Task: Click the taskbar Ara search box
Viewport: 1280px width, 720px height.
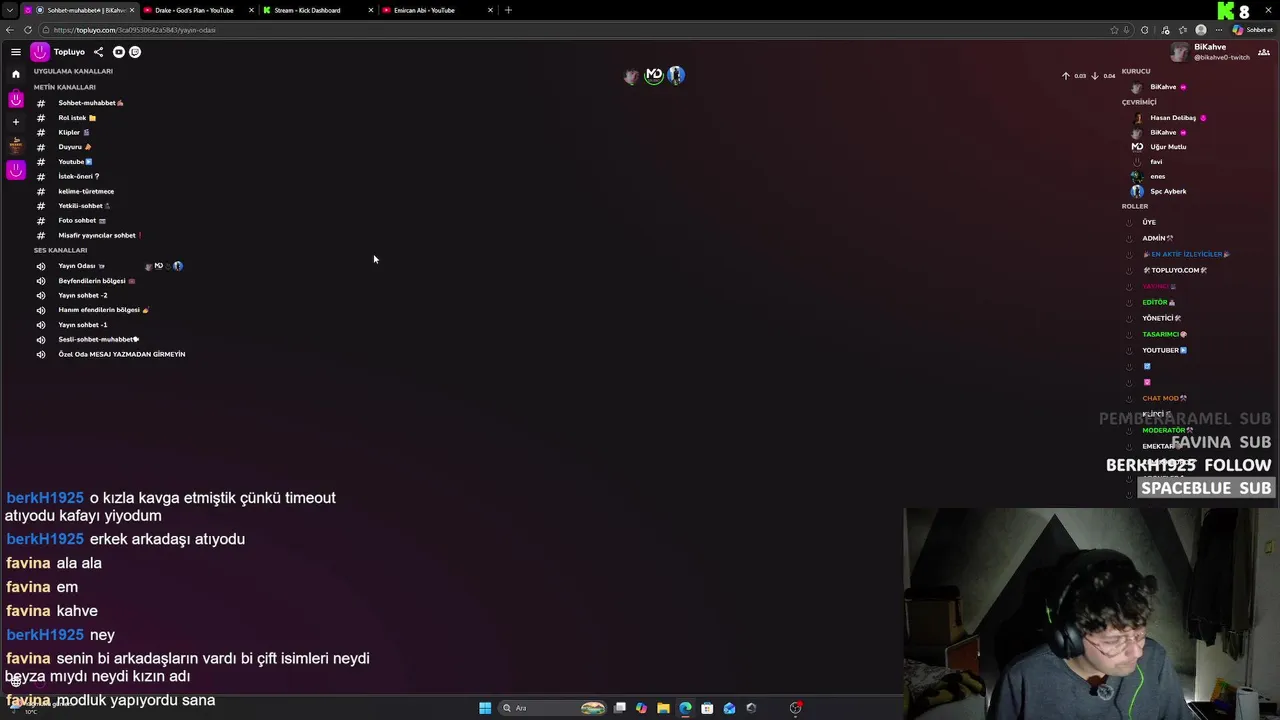Action: pyautogui.click(x=554, y=708)
